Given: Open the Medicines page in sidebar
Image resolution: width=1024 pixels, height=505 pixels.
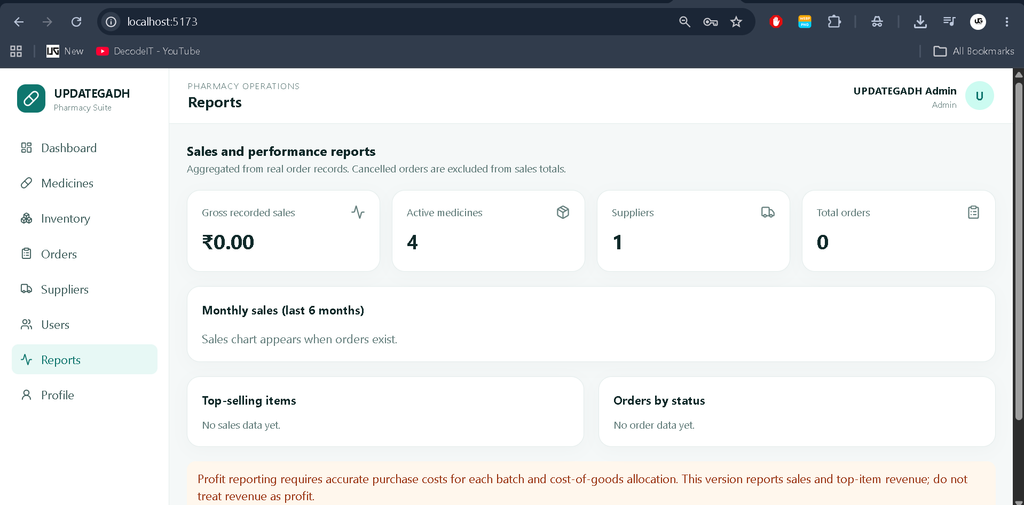Looking at the screenshot, I should coord(84,184).
